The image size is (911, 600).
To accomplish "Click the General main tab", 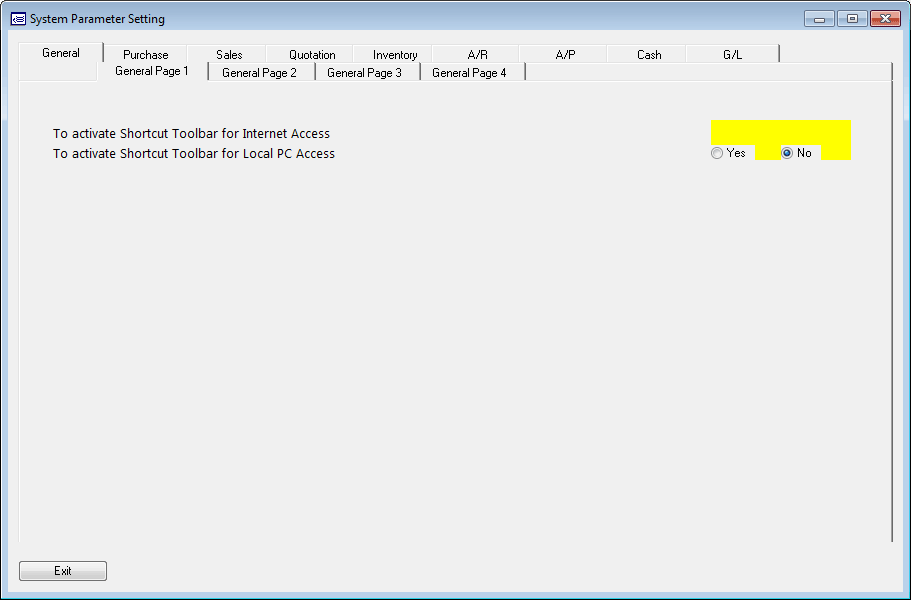I will click(x=61, y=53).
